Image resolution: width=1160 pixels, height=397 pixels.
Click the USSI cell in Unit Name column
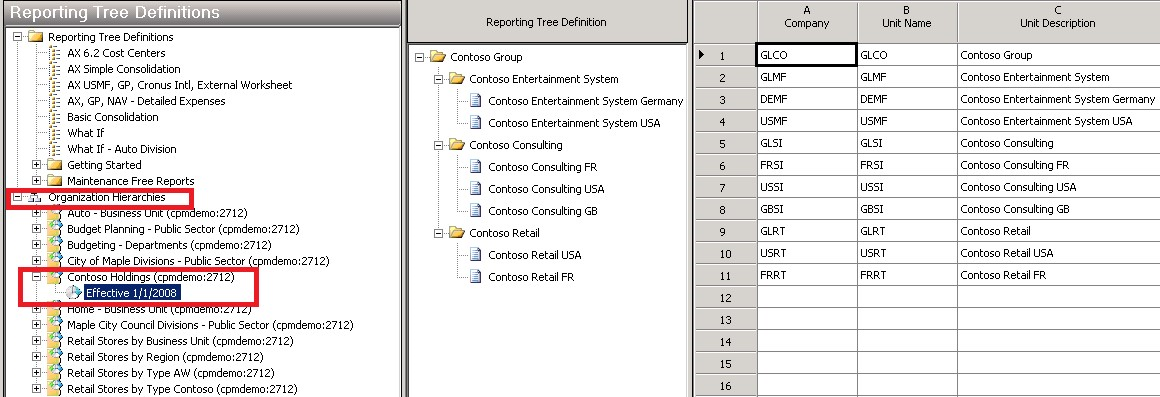907,187
